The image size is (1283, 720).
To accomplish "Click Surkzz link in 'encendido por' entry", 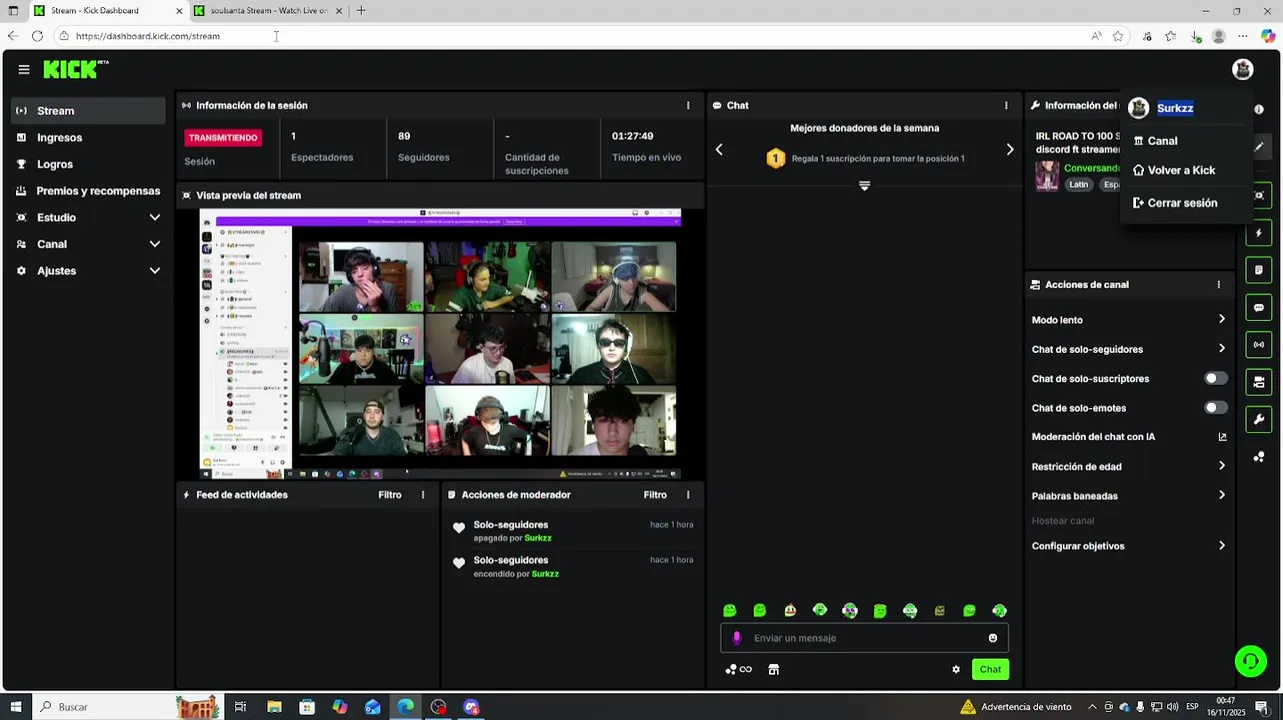I will [x=545, y=574].
